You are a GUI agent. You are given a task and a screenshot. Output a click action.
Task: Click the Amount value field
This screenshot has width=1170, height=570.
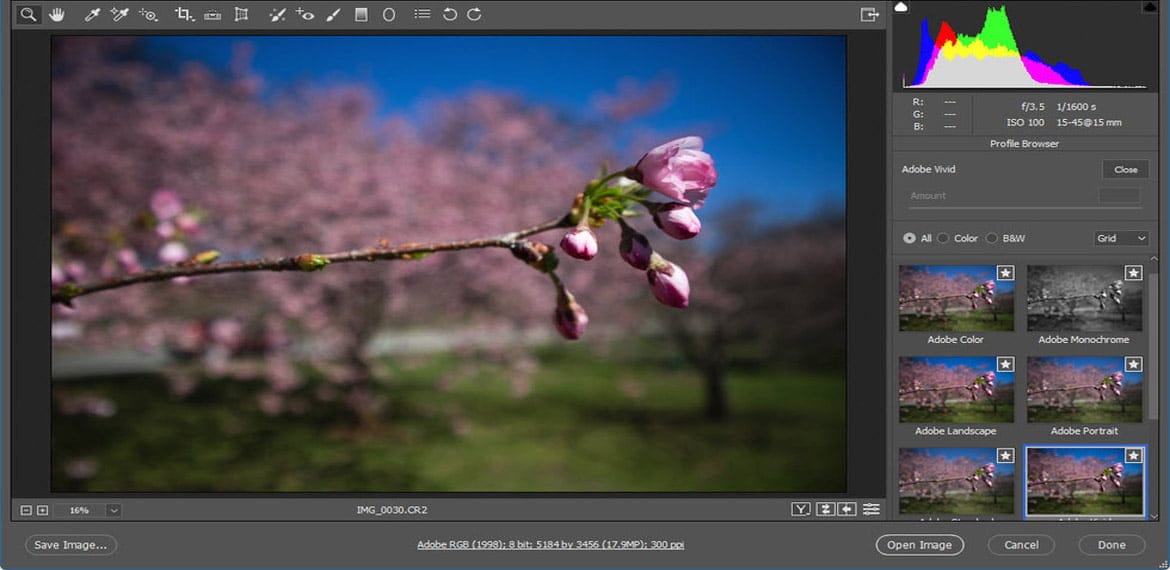pyautogui.click(x=1119, y=195)
